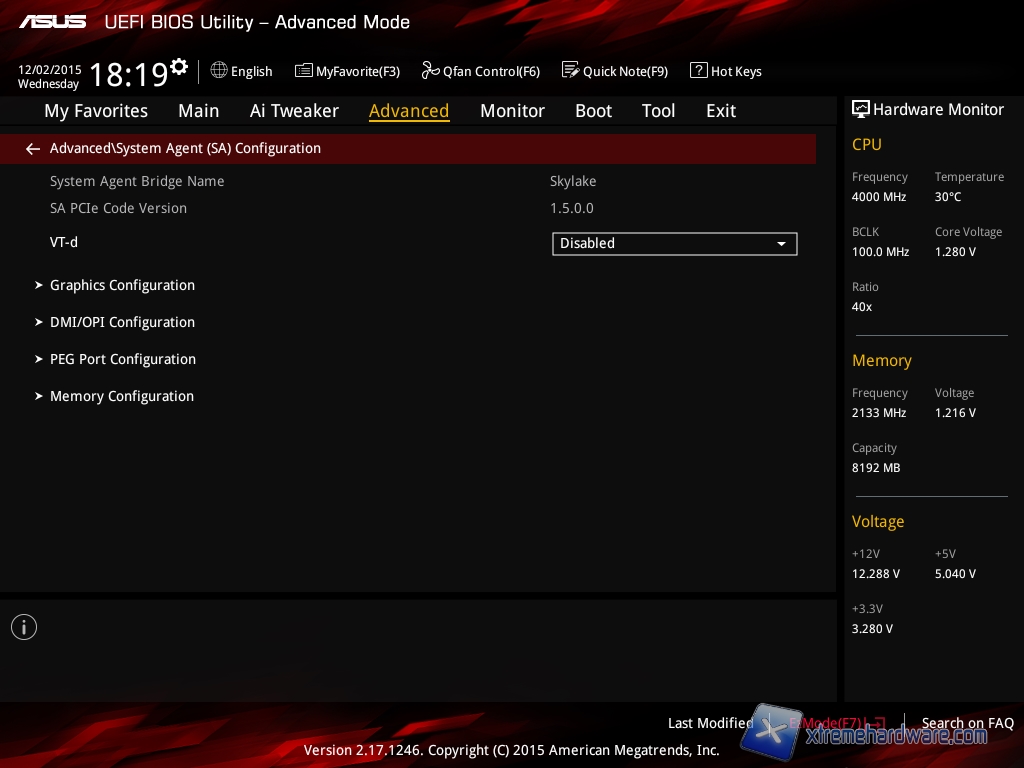
Task: Switch to the Monitor tab
Action: click(512, 111)
